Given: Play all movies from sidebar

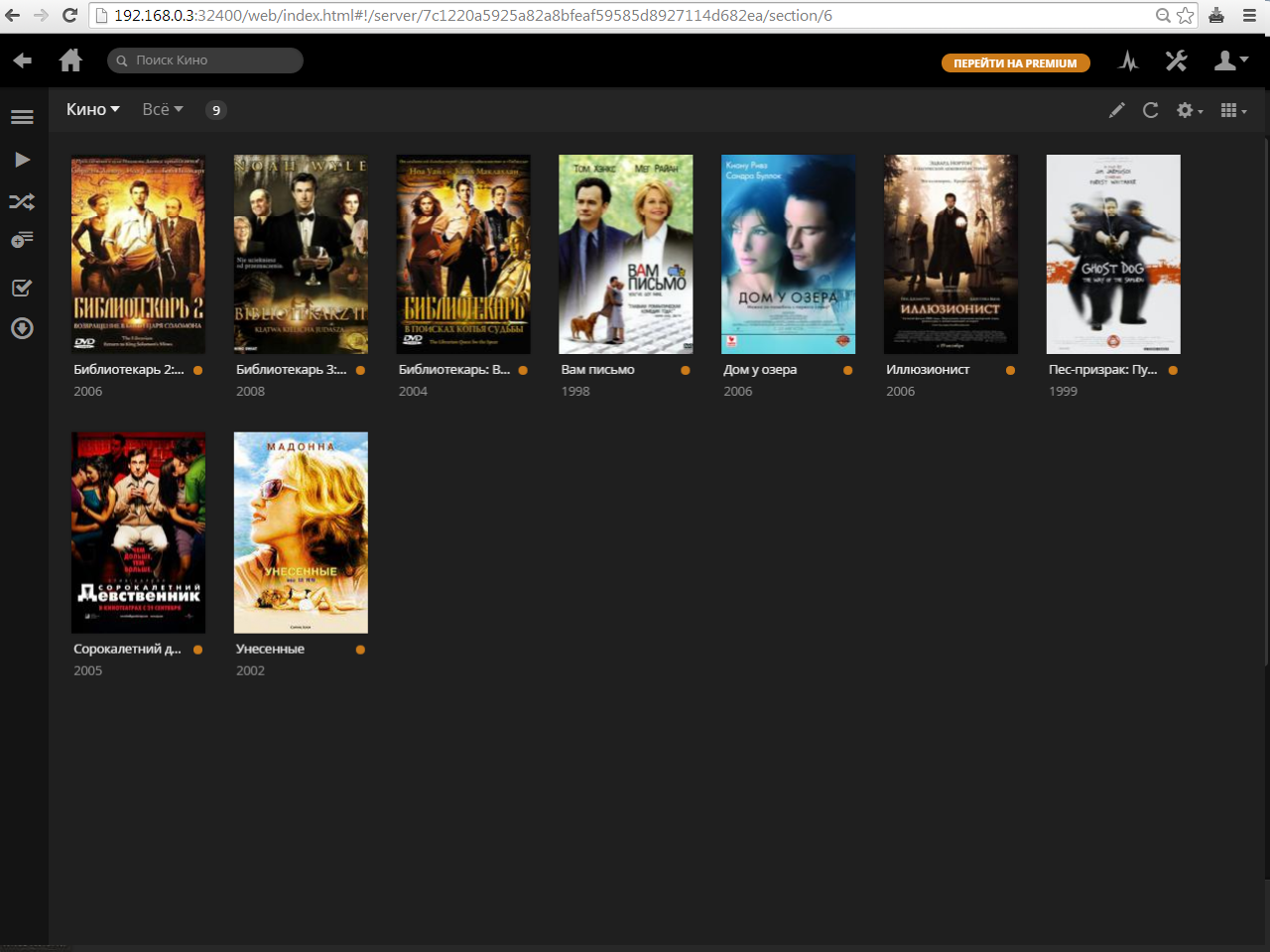Looking at the screenshot, I should (x=23, y=160).
